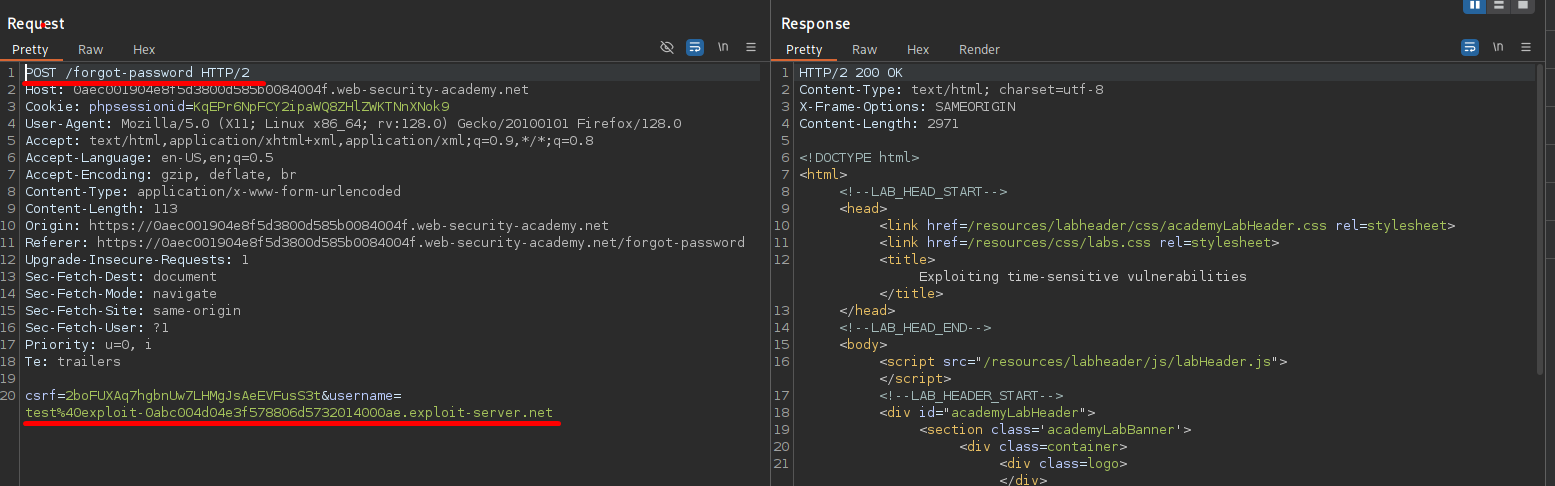Show non-printable characters in Response panel
Screen dimensions: 1555x486
click(1497, 47)
